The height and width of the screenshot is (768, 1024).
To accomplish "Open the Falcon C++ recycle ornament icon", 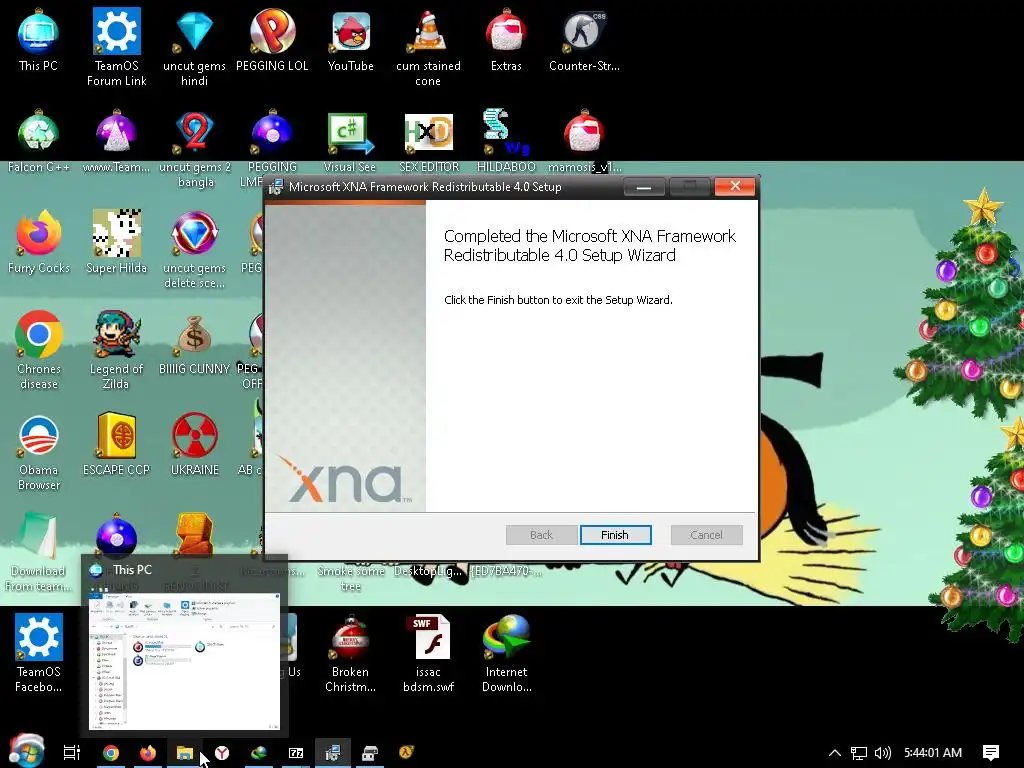I will click(39, 140).
